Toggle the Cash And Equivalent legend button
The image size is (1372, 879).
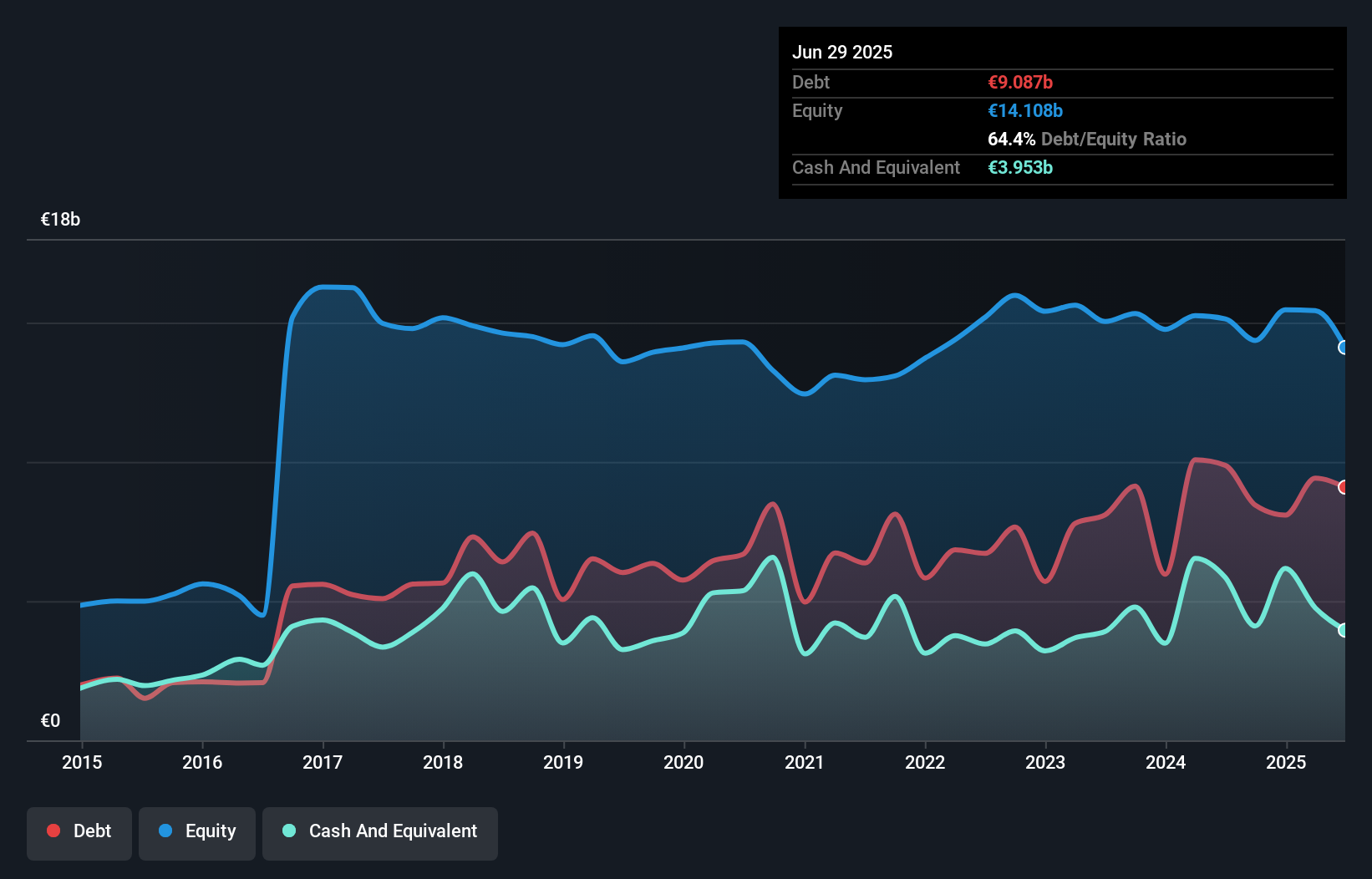[380, 832]
